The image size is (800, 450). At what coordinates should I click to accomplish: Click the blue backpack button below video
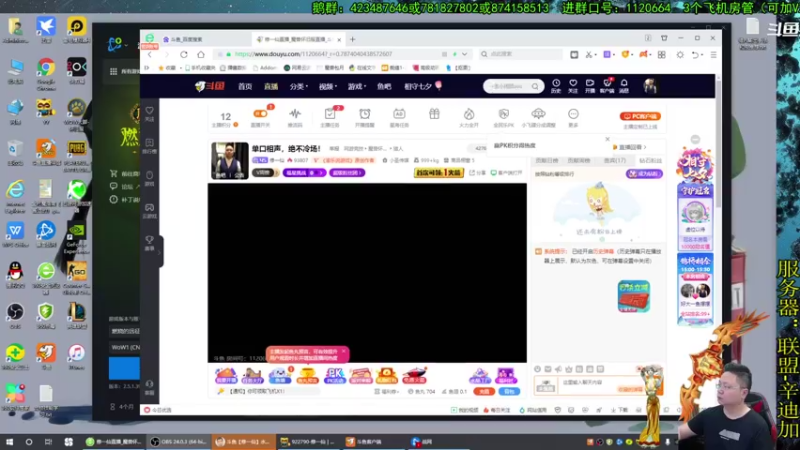pyautogui.click(x=509, y=391)
